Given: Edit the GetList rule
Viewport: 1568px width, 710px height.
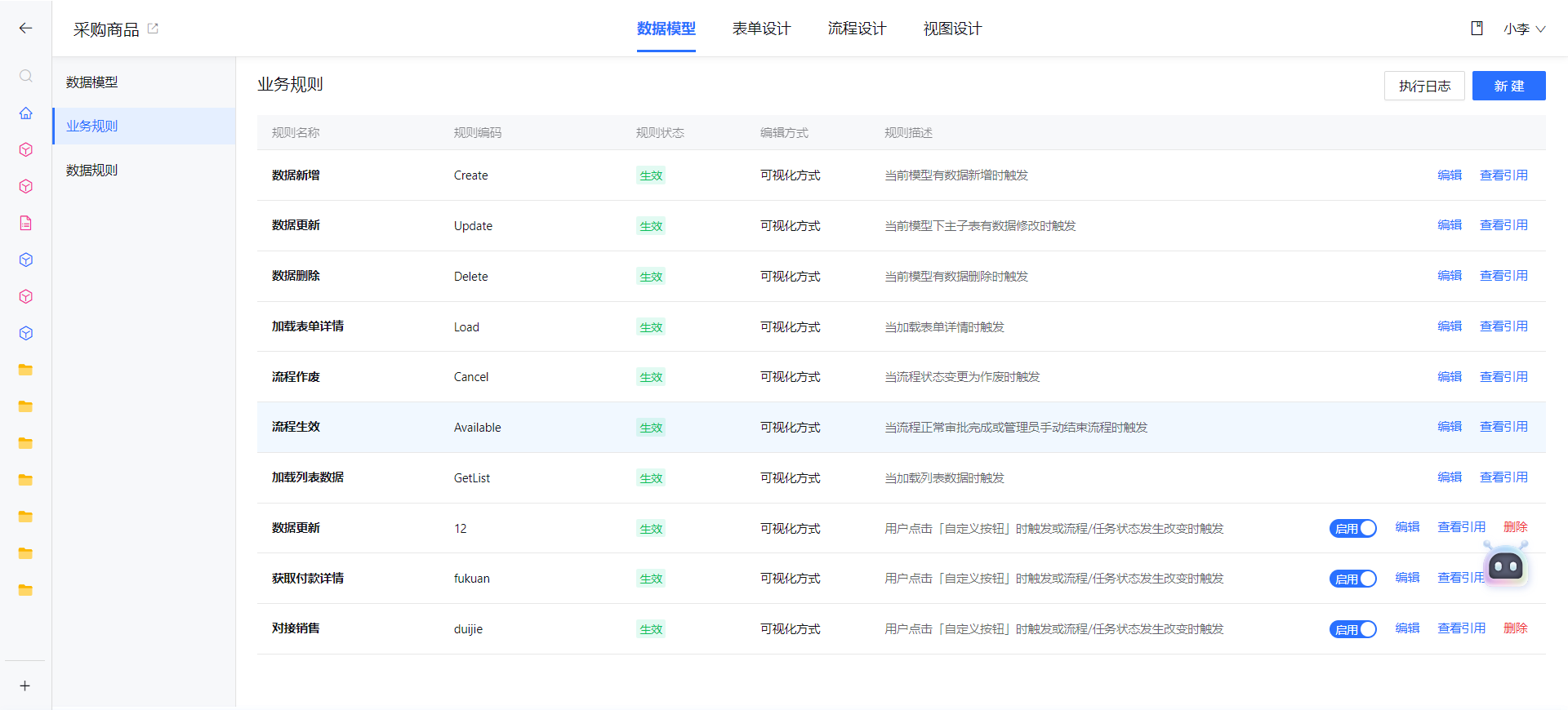Looking at the screenshot, I should point(1450,477).
